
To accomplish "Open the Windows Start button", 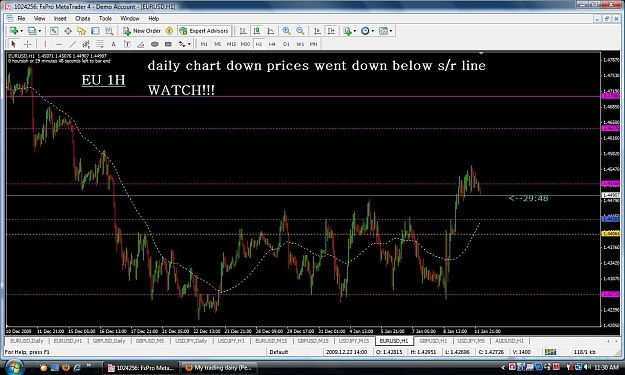I will coord(13,367).
